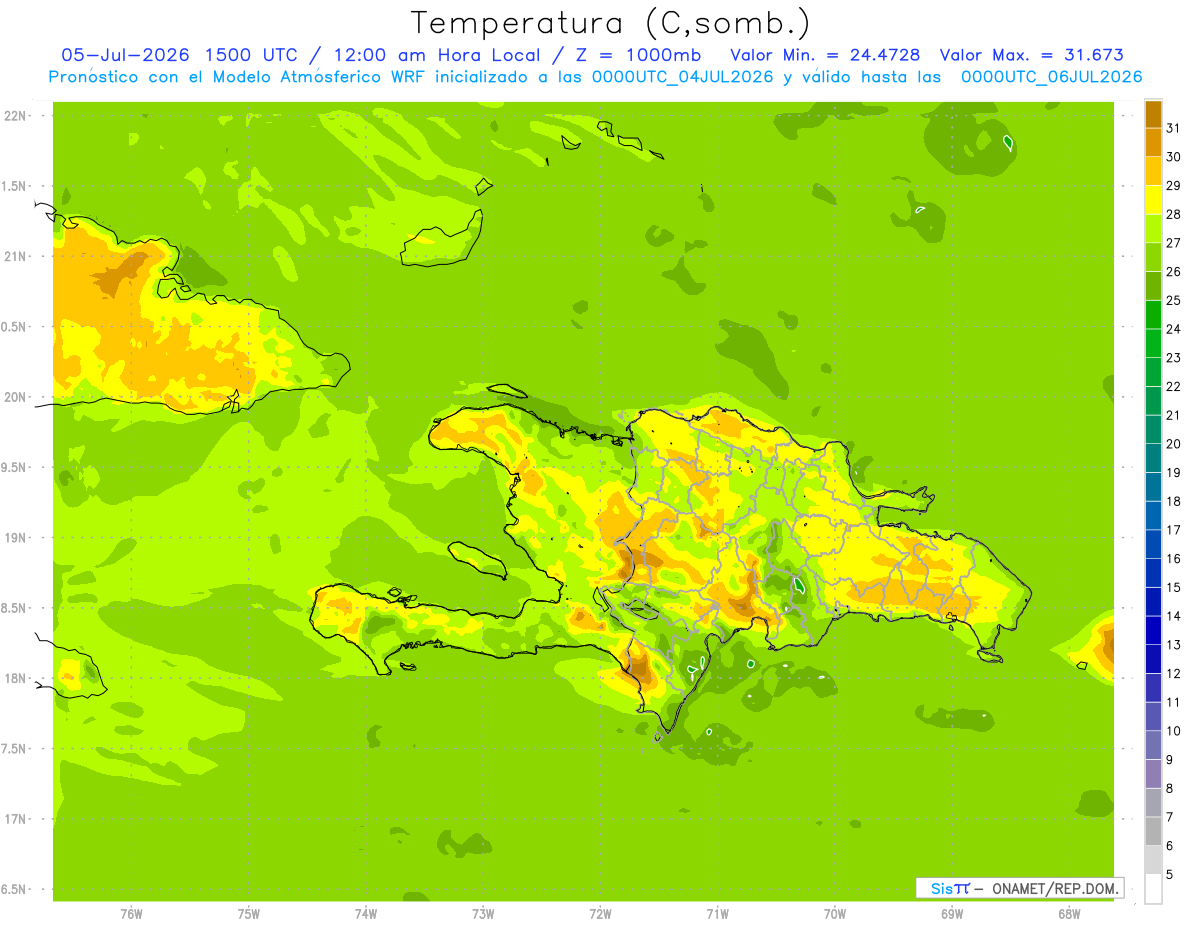Image resolution: width=1200 pixels, height=927 pixels.
Task: Click the '28' label on the color scale
Action: 1174,214
